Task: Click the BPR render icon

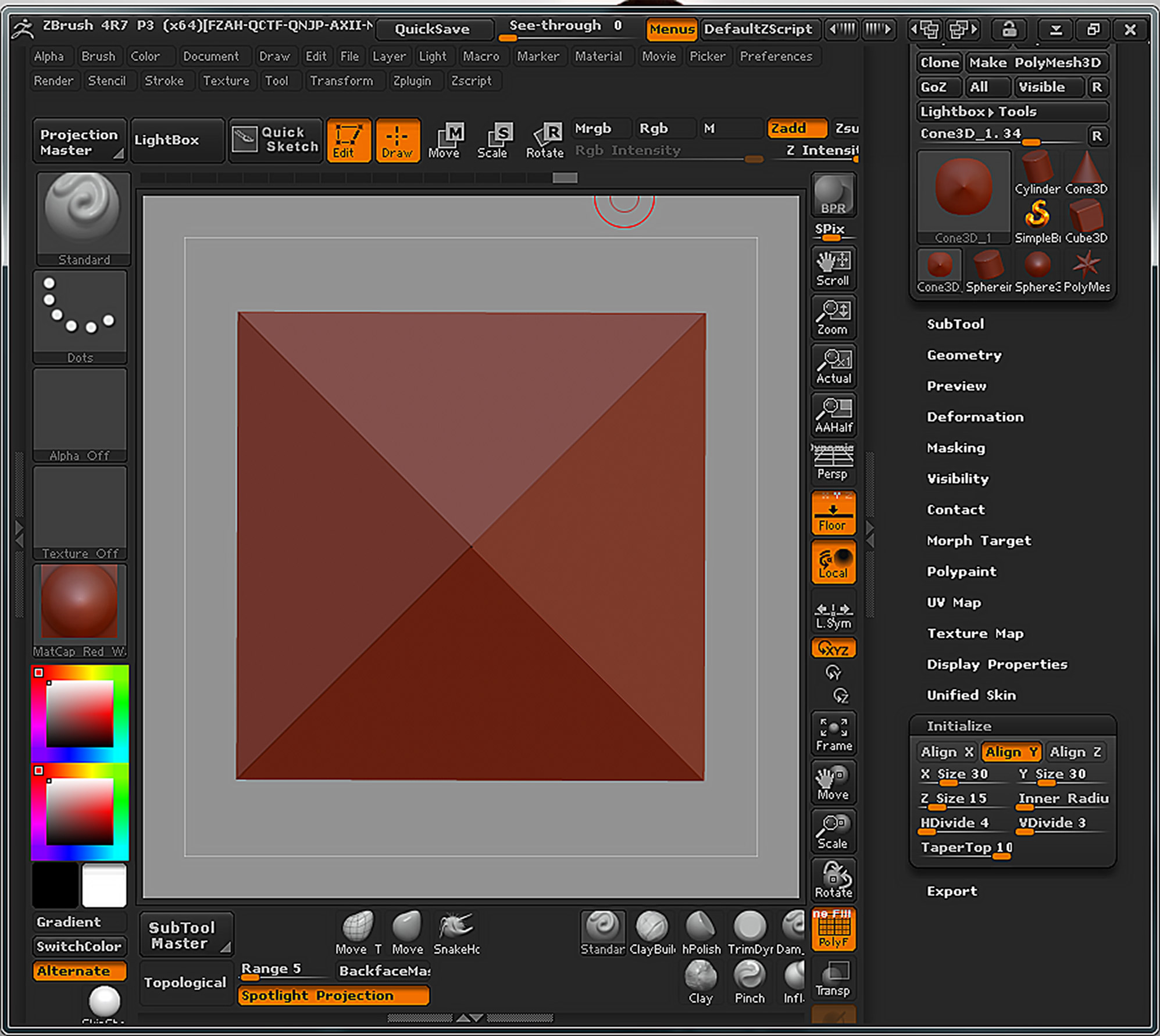Action: 833,195
